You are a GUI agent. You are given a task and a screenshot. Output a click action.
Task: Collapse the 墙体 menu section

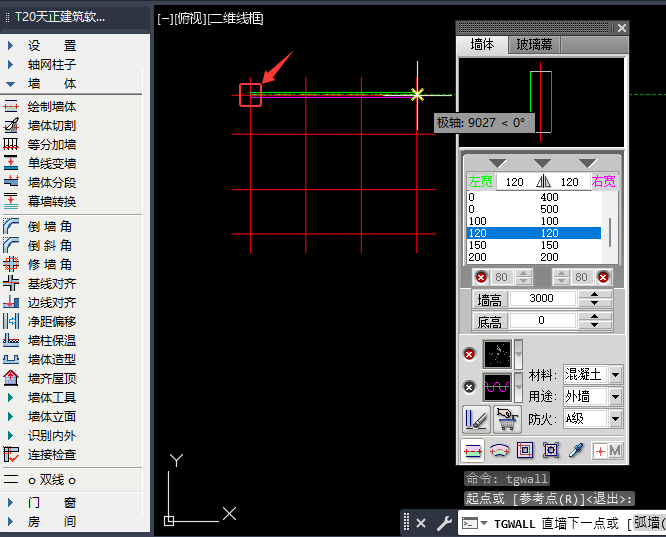click(40, 83)
